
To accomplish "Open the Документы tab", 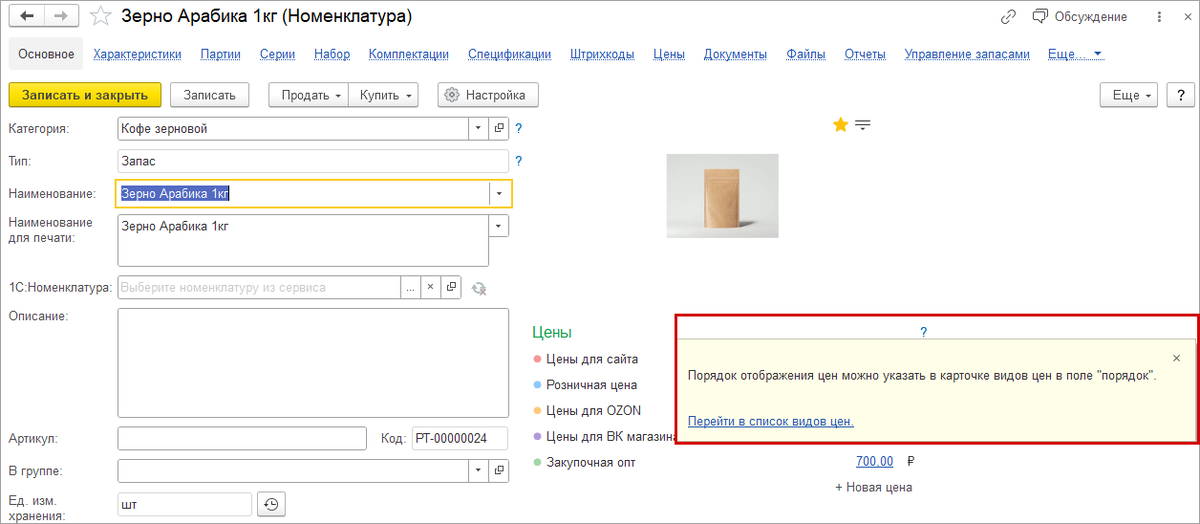I will 735,54.
